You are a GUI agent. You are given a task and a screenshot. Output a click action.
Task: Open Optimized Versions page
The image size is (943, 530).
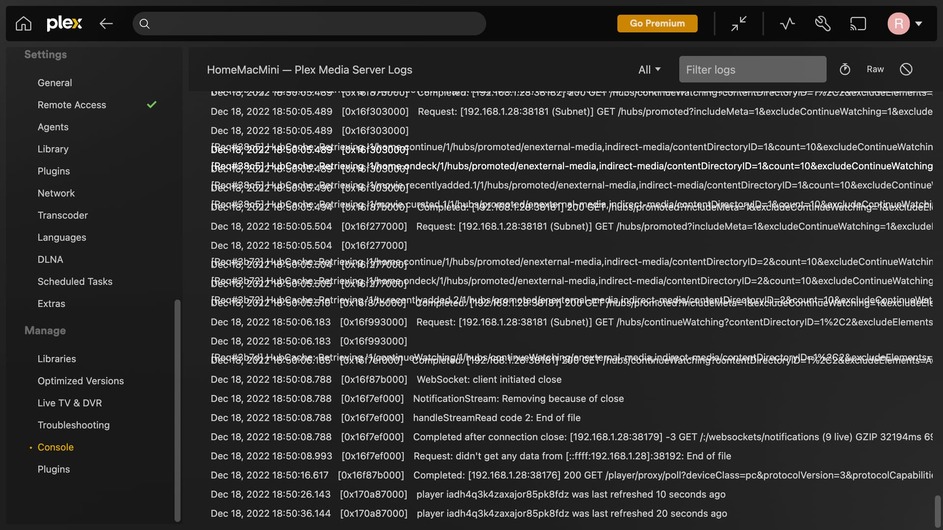(x=81, y=381)
